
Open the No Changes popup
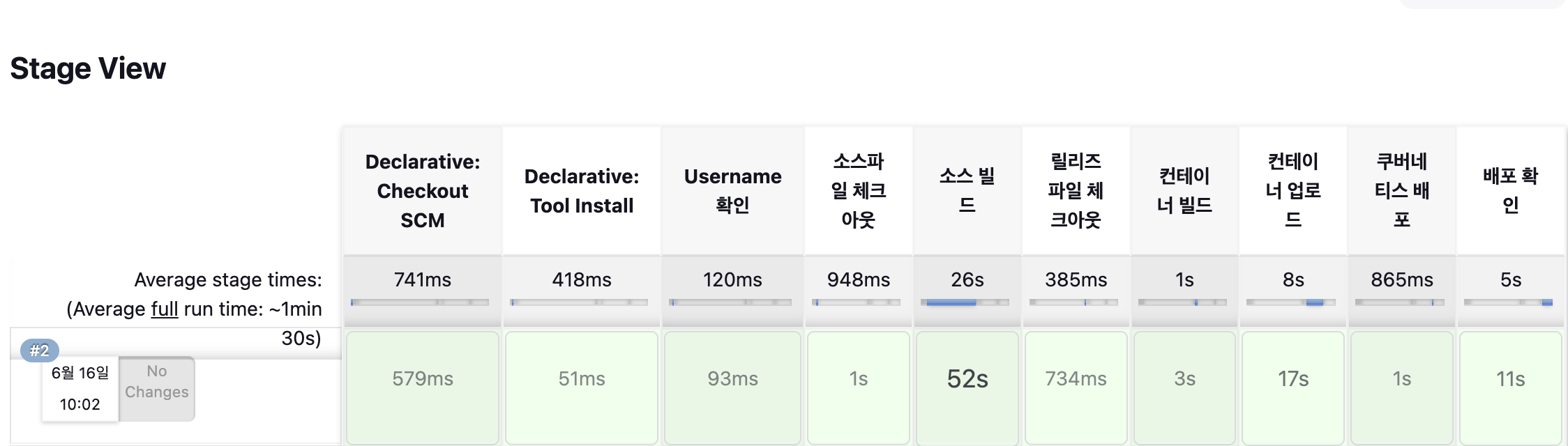point(156,382)
